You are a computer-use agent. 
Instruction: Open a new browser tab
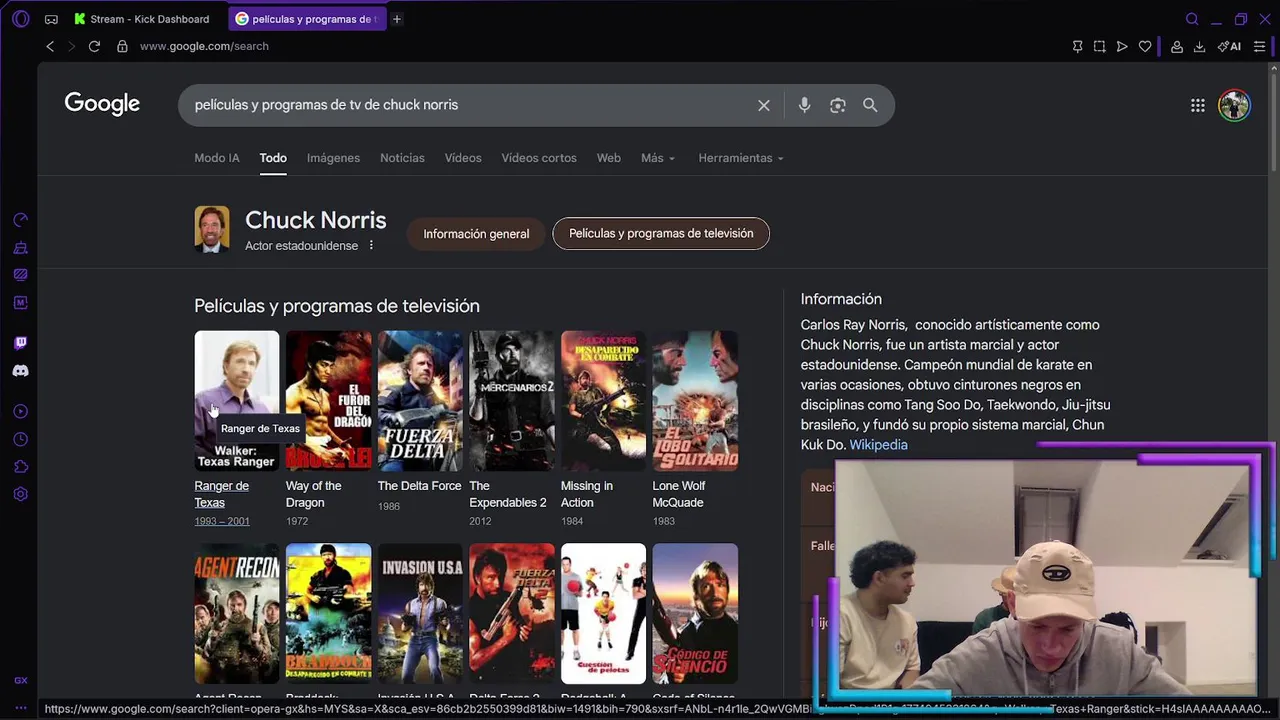pos(397,19)
